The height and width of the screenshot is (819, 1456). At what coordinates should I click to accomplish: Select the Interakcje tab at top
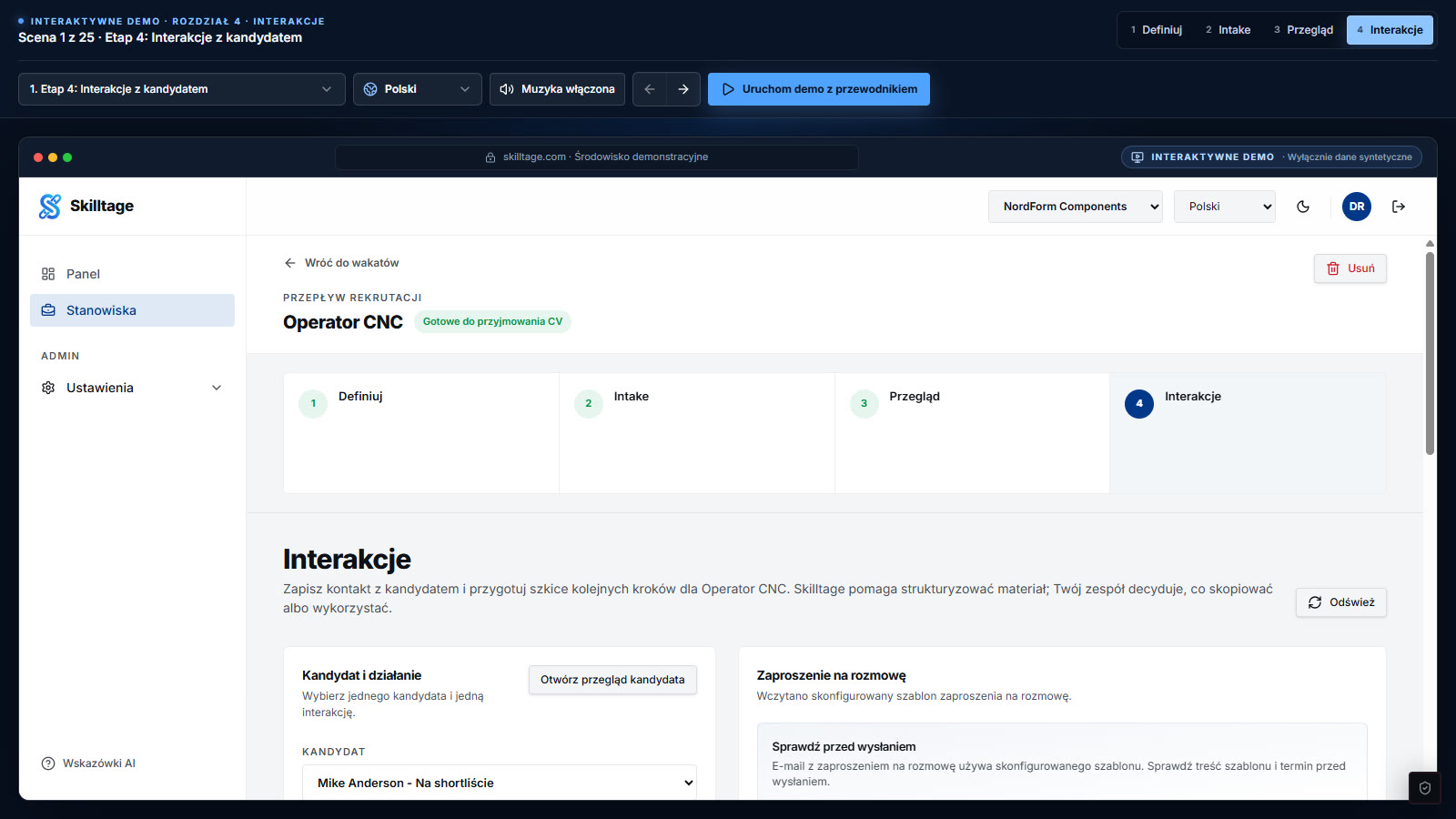(x=1390, y=30)
